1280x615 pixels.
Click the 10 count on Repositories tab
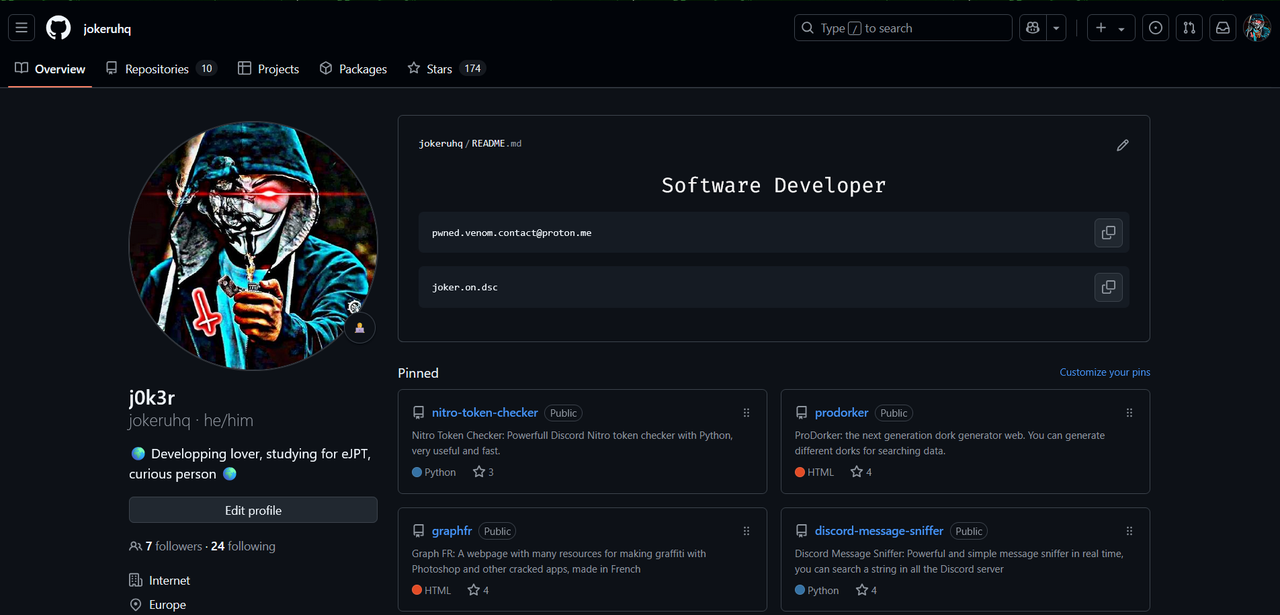click(207, 69)
